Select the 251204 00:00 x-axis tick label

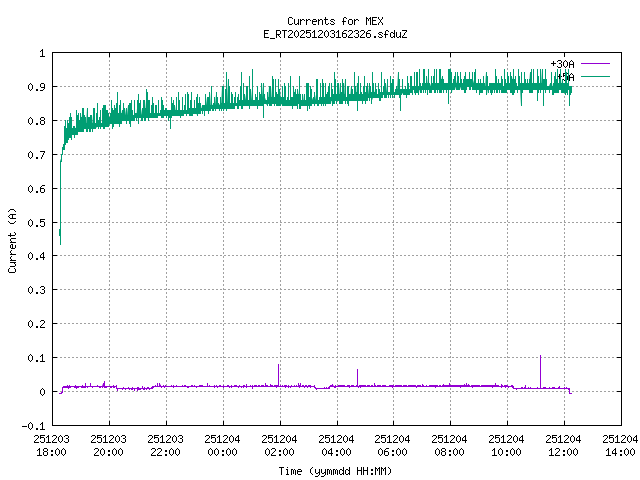tap(222, 445)
